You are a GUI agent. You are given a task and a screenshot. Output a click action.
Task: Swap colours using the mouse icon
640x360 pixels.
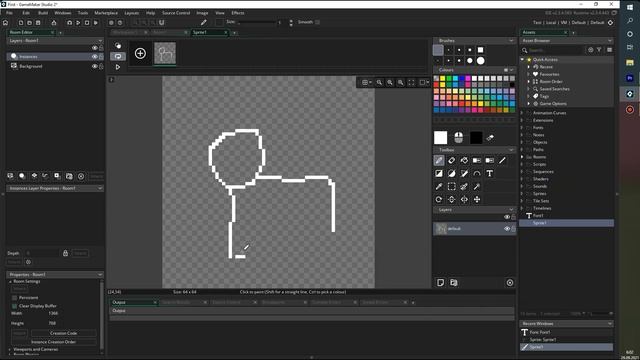point(458,138)
